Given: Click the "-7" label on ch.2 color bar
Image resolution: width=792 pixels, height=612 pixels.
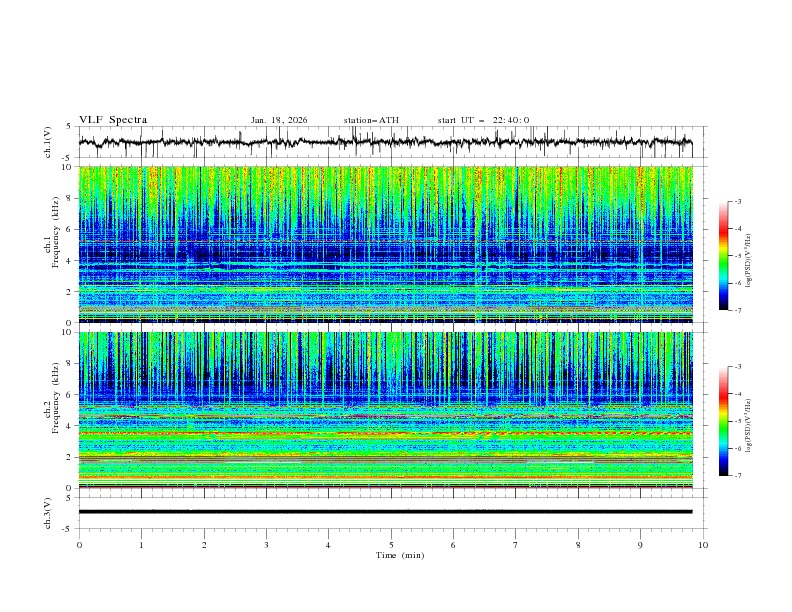Looking at the screenshot, I should click(x=737, y=476).
